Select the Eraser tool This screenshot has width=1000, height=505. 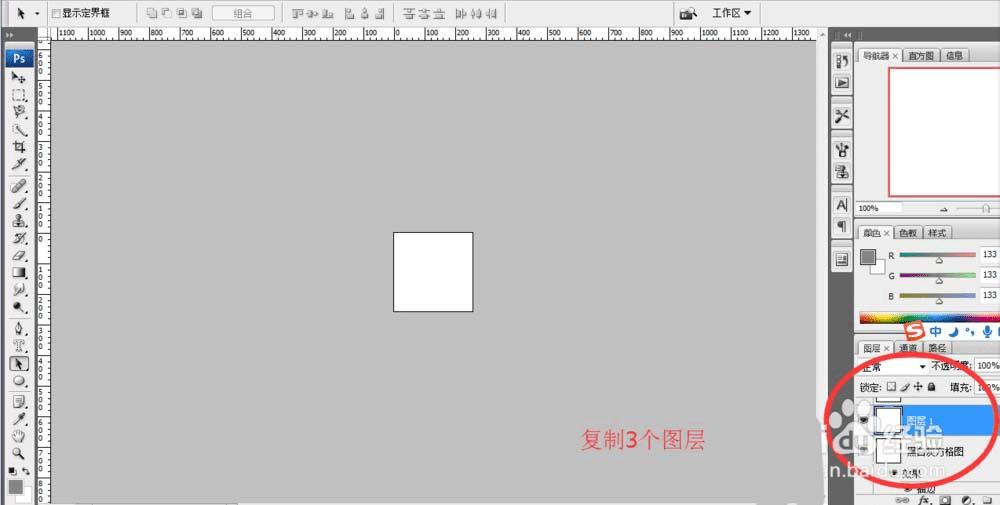19,256
